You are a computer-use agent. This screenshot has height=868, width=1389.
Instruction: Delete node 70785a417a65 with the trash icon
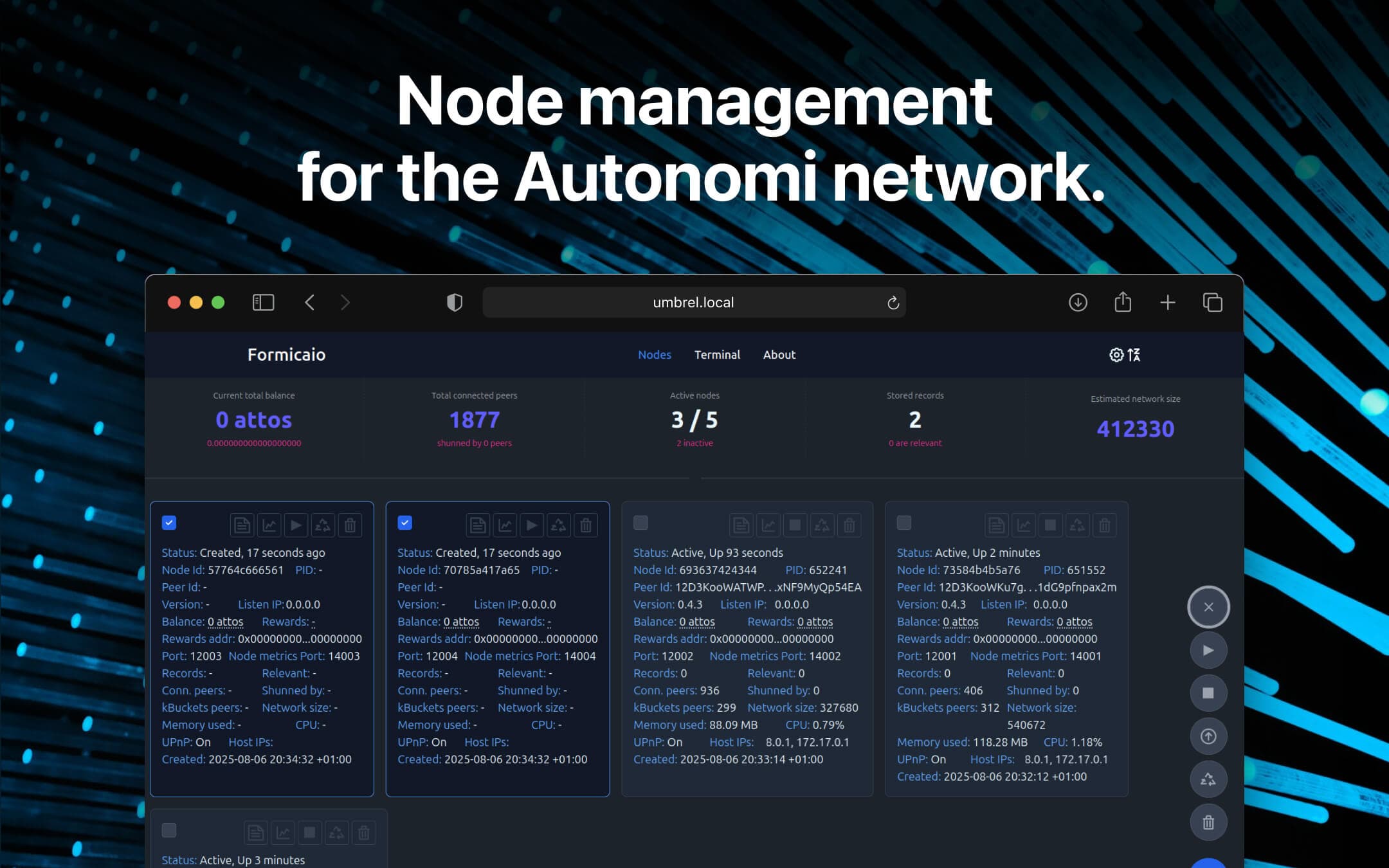(586, 525)
